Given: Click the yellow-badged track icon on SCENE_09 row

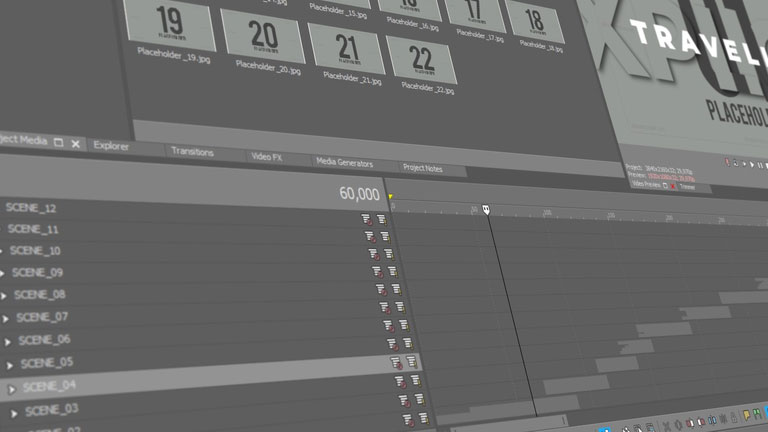Looking at the screenshot, I should tap(392, 272).
